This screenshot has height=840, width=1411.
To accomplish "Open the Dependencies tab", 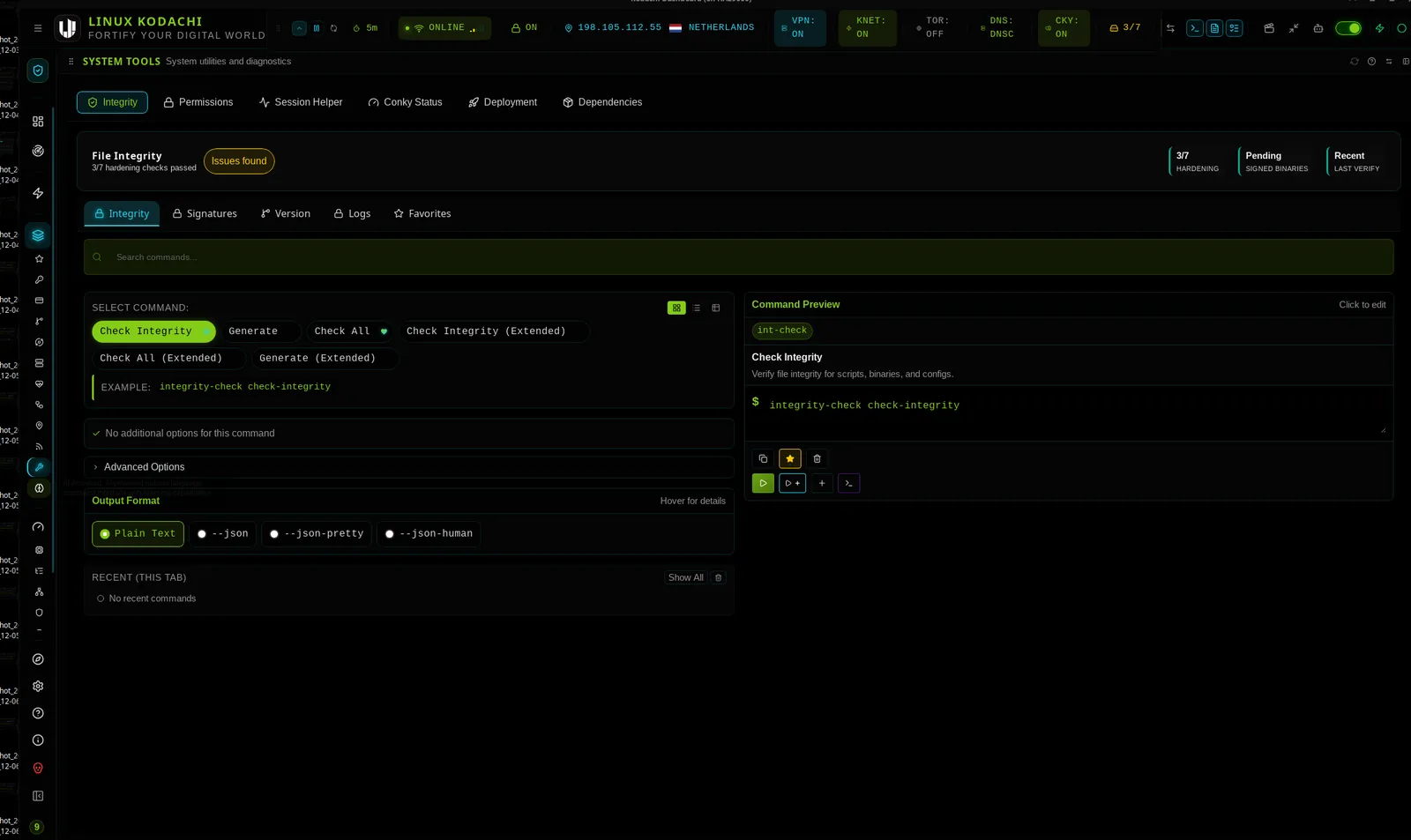I will click(602, 102).
